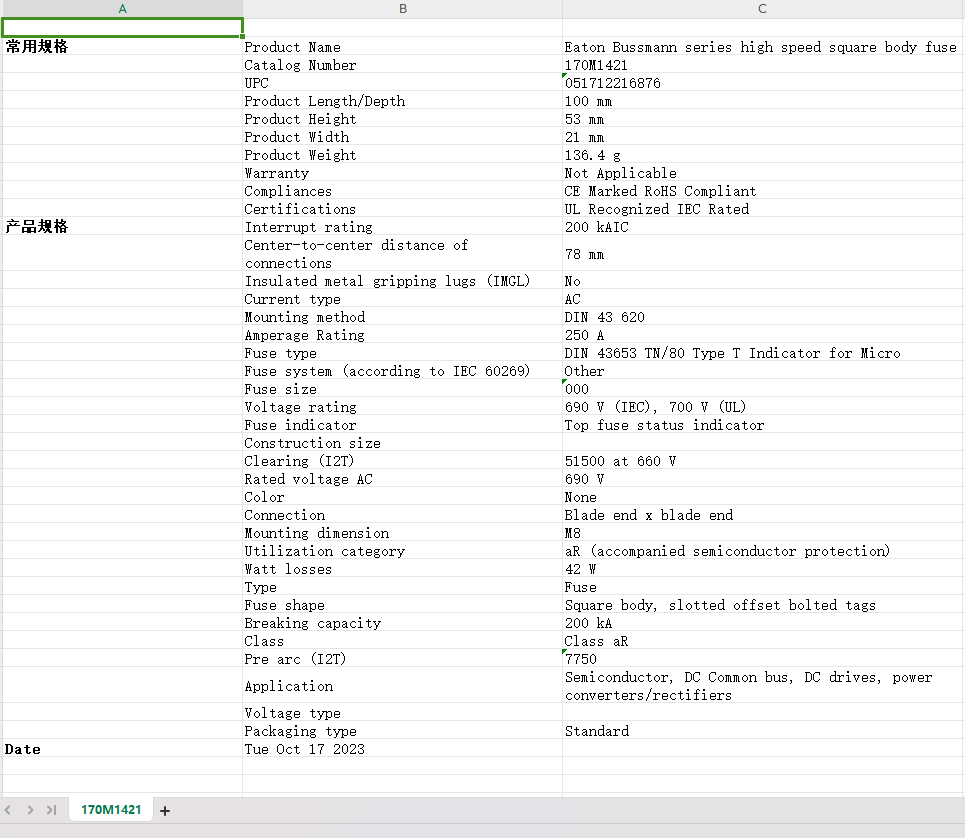Image resolution: width=965 pixels, height=838 pixels.
Task: Select 'UL Recognized IEC Rated' cell
Action: coord(763,209)
